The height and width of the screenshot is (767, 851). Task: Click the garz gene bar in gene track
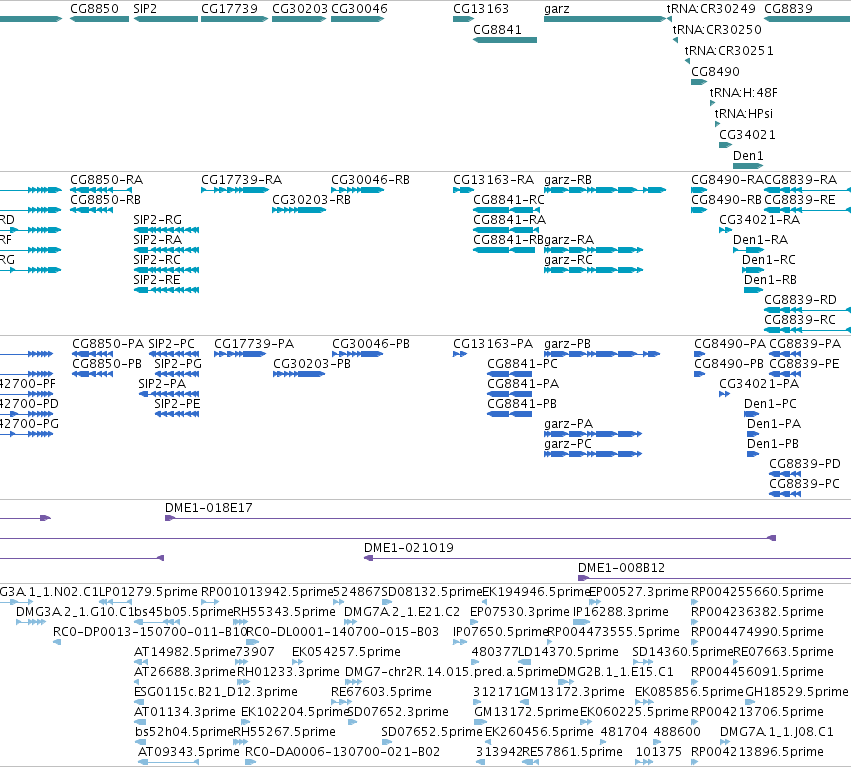pos(605,19)
